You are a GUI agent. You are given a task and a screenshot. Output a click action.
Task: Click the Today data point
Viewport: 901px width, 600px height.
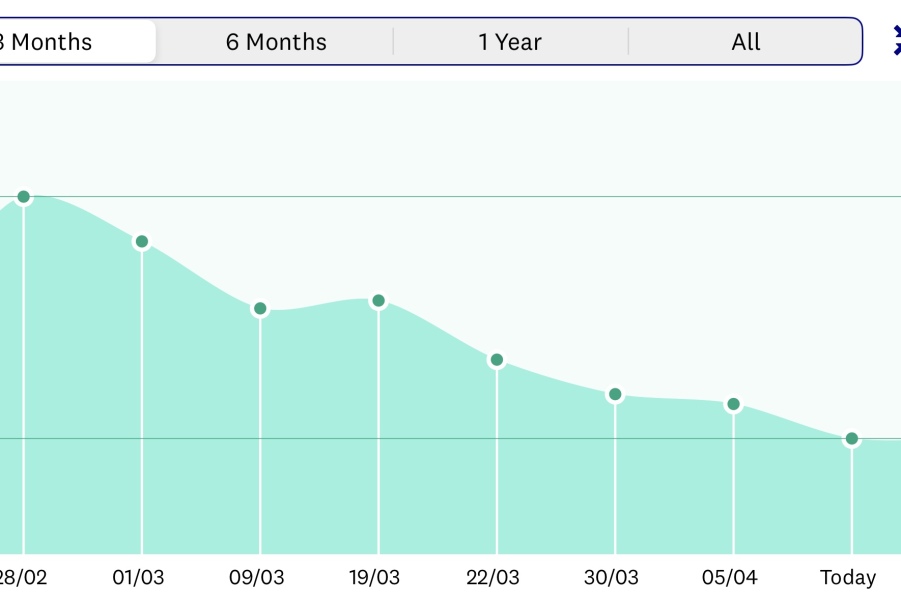[852, 439]
